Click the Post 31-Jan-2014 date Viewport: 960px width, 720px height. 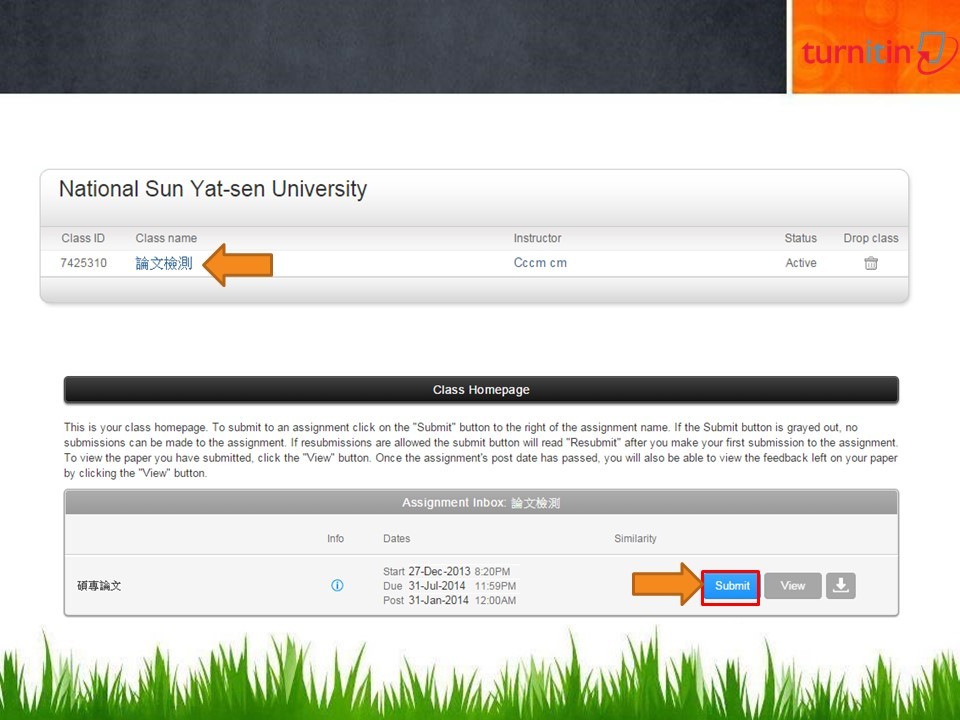(x=449, y=601)
